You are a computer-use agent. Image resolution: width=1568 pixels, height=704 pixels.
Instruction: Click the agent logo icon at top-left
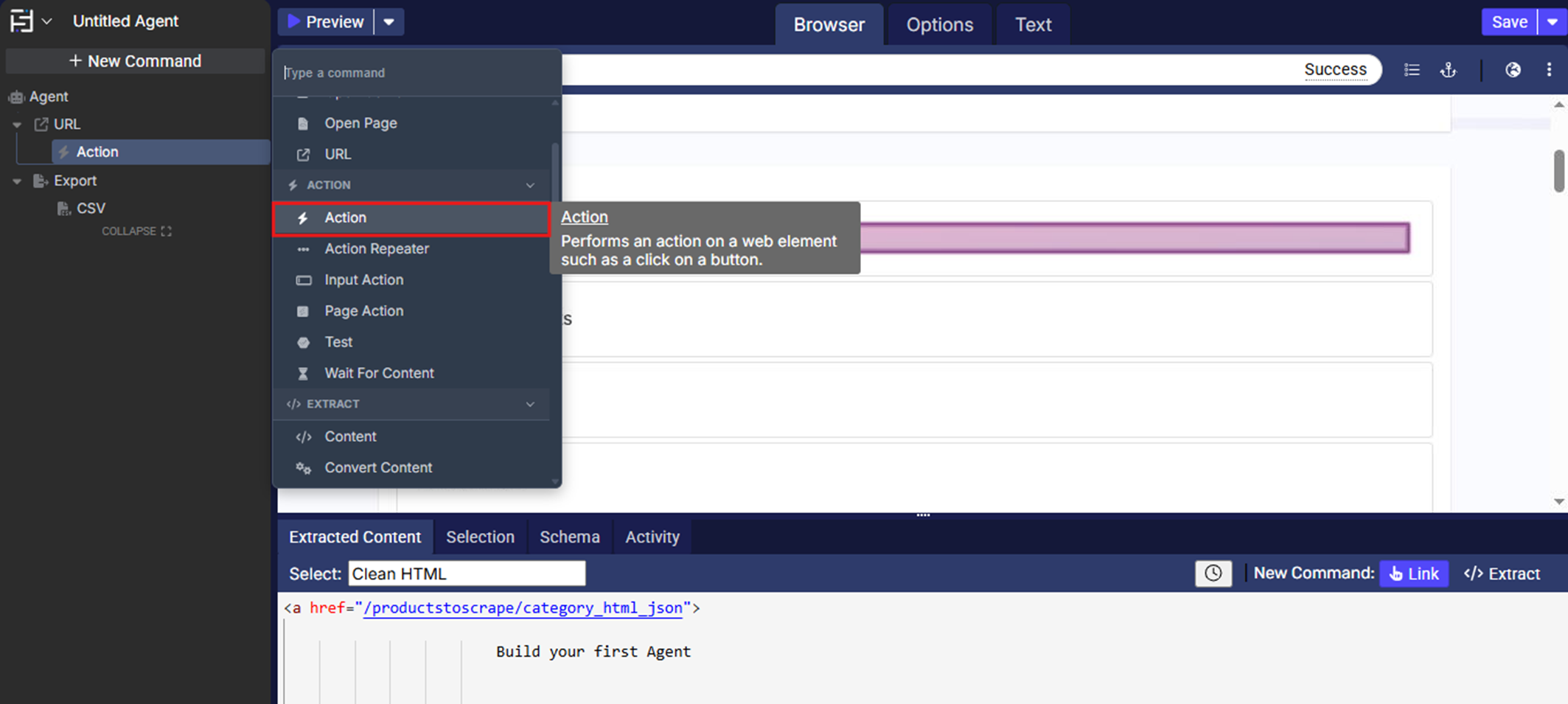21,21
